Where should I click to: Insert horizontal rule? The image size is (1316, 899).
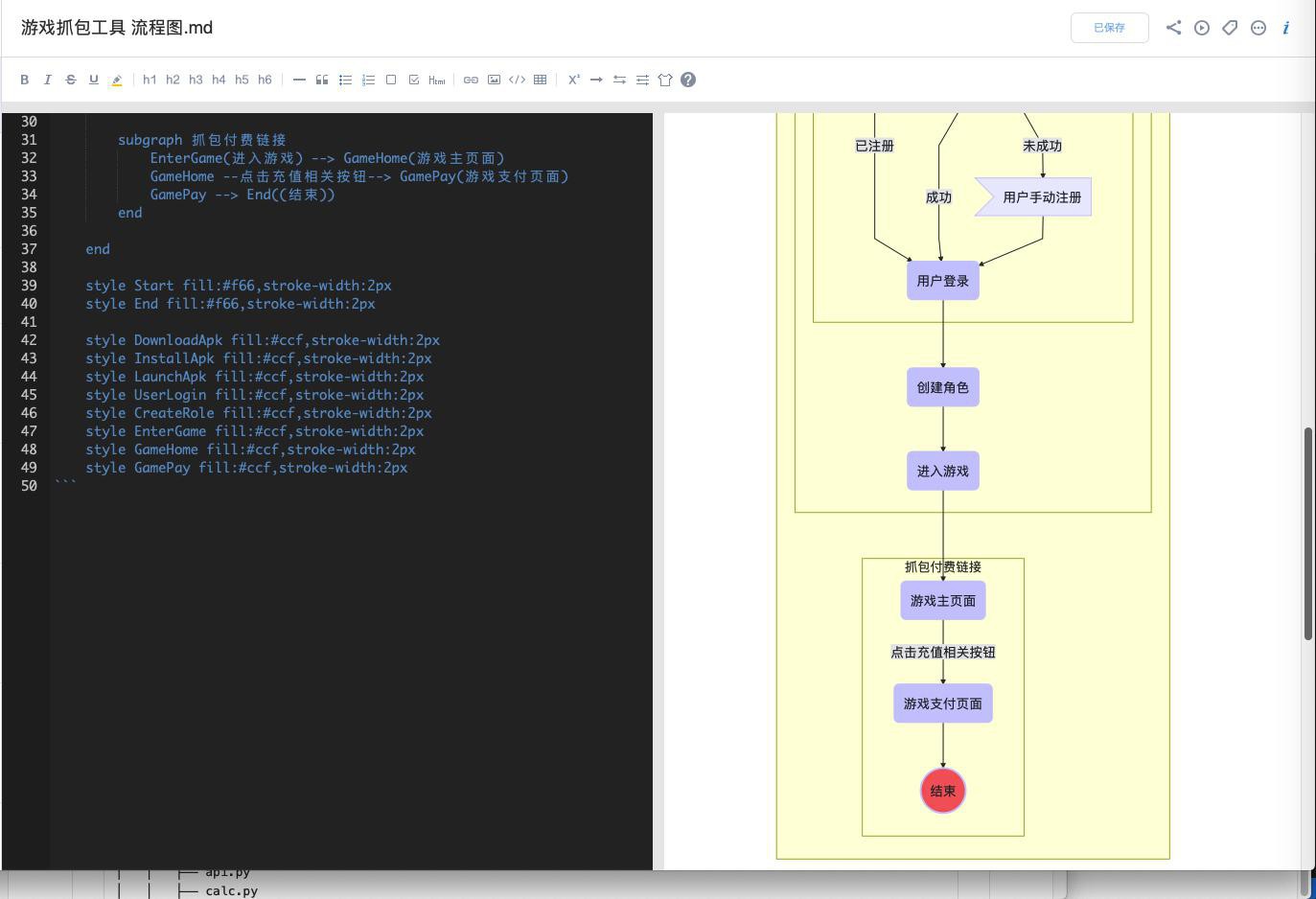(299, 80)
